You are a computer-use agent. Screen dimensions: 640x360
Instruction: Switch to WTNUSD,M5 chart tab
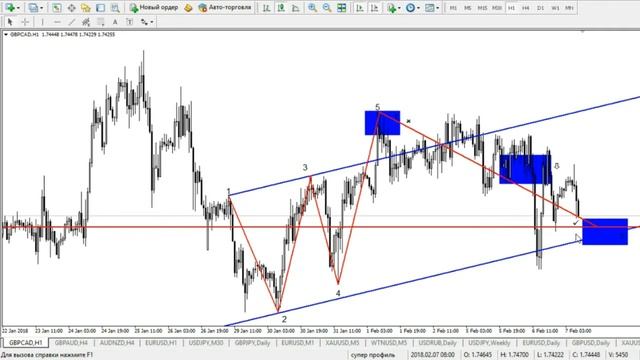click(x=389, y=343)
